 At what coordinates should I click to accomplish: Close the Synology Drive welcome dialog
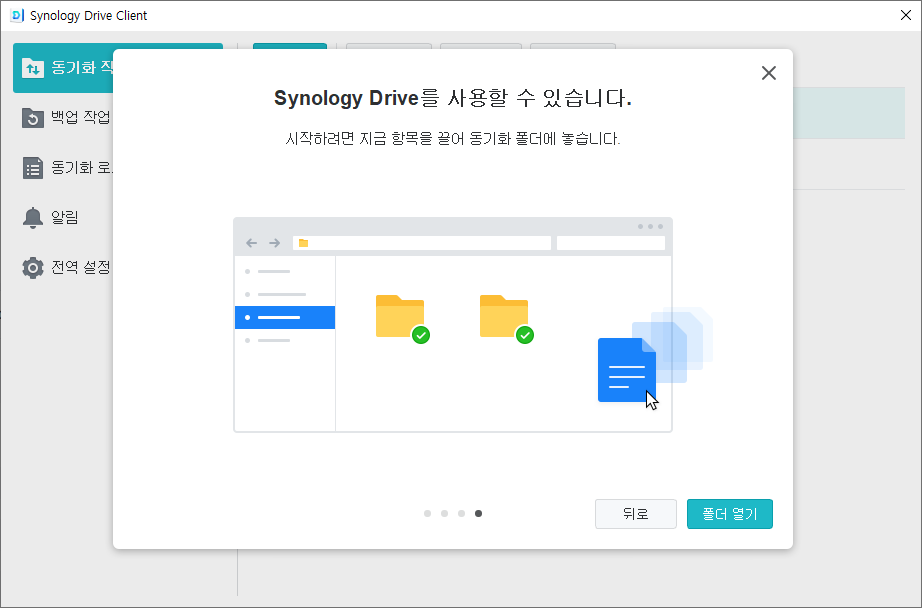pos(769,73)
